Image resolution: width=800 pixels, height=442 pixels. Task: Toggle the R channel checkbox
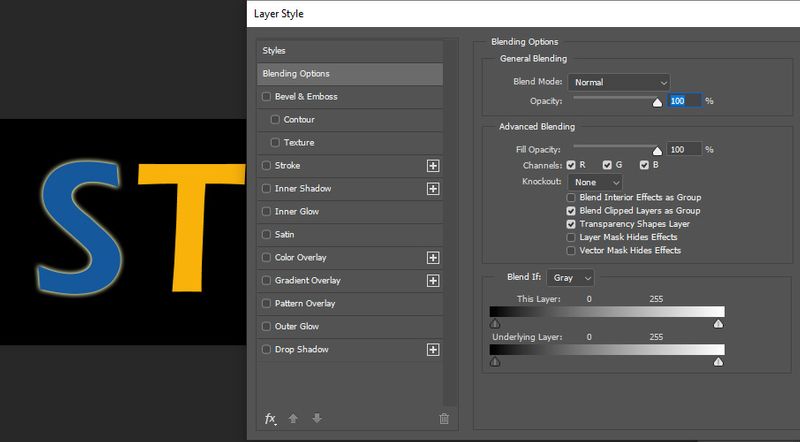click(x=571, y=165)
